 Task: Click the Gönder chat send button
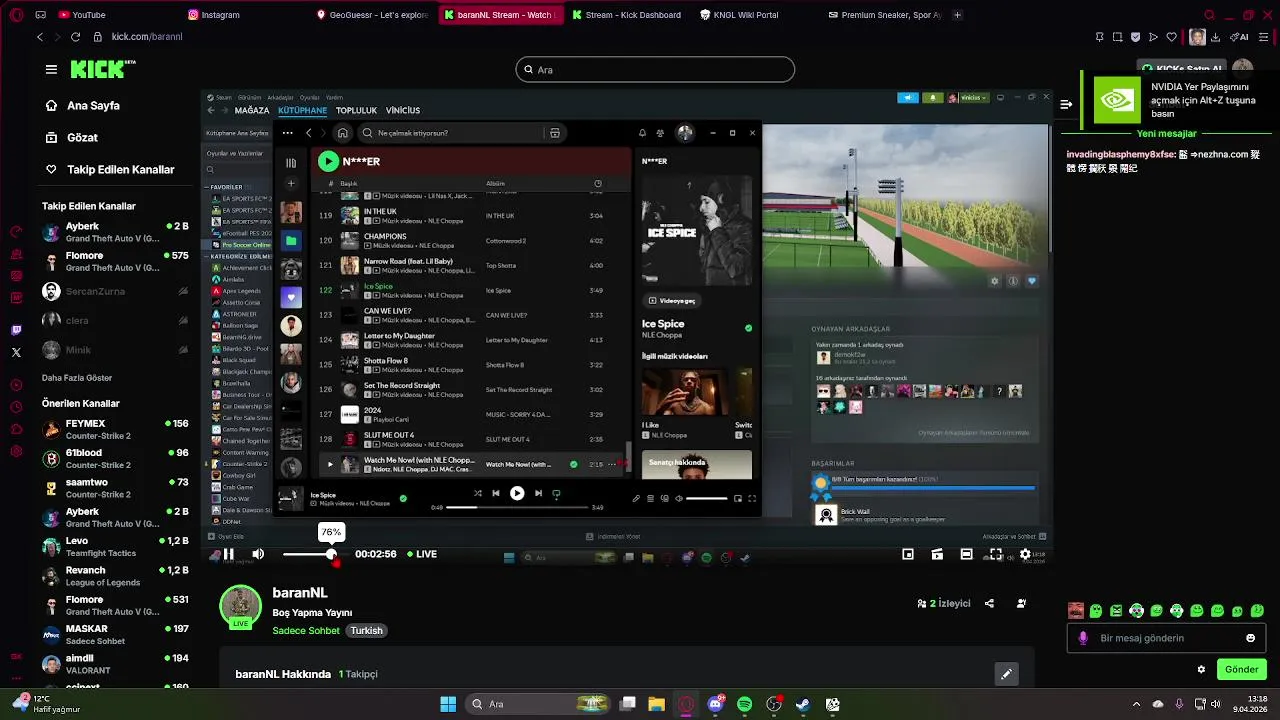(1242, 669)
